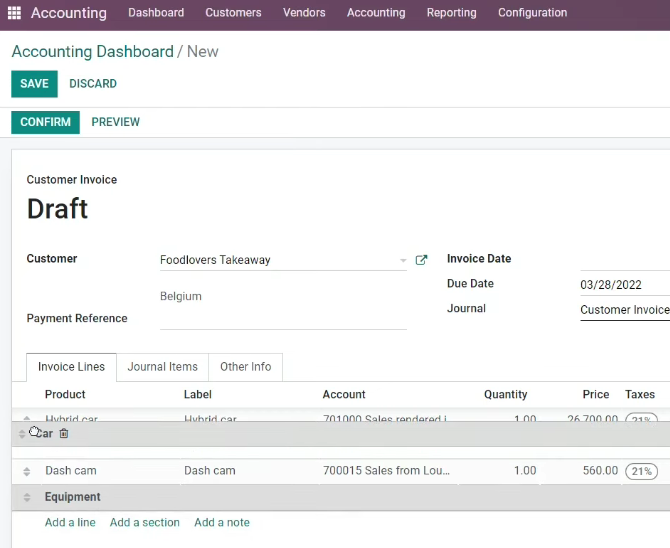Open the apps grid menu icon
This screenshot has width=670, height=548.
coord(14,13)
